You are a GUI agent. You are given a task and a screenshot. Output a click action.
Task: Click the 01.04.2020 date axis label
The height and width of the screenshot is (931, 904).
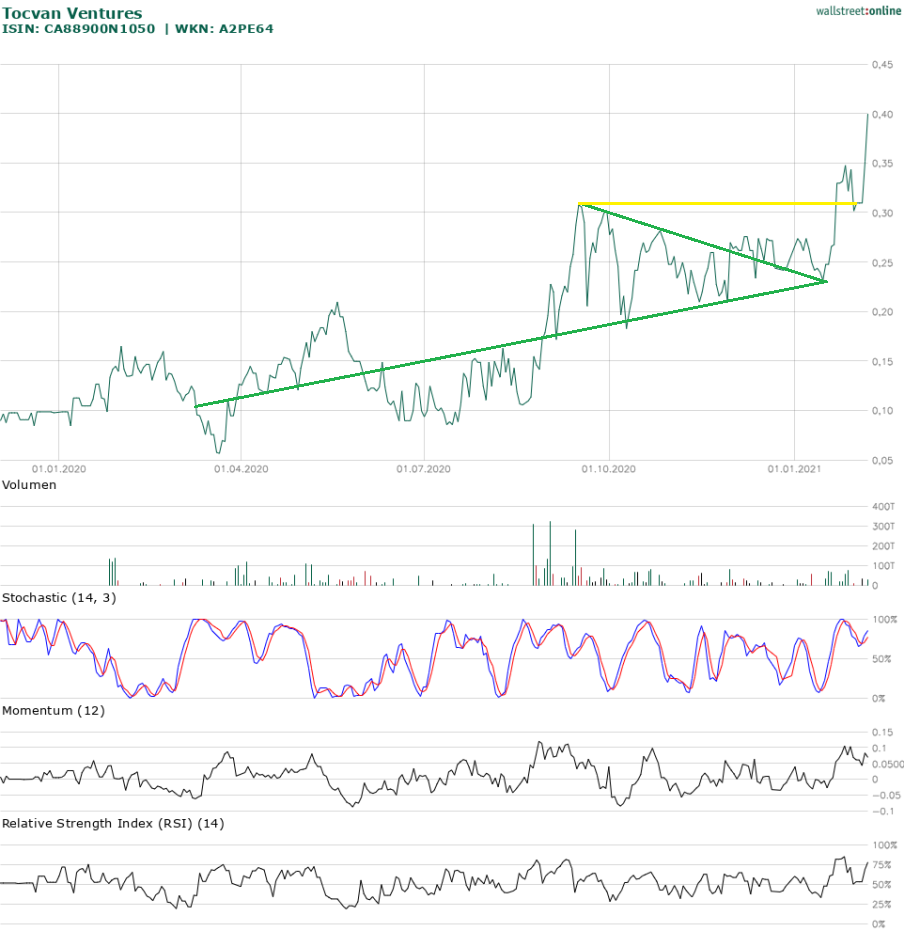241,469
